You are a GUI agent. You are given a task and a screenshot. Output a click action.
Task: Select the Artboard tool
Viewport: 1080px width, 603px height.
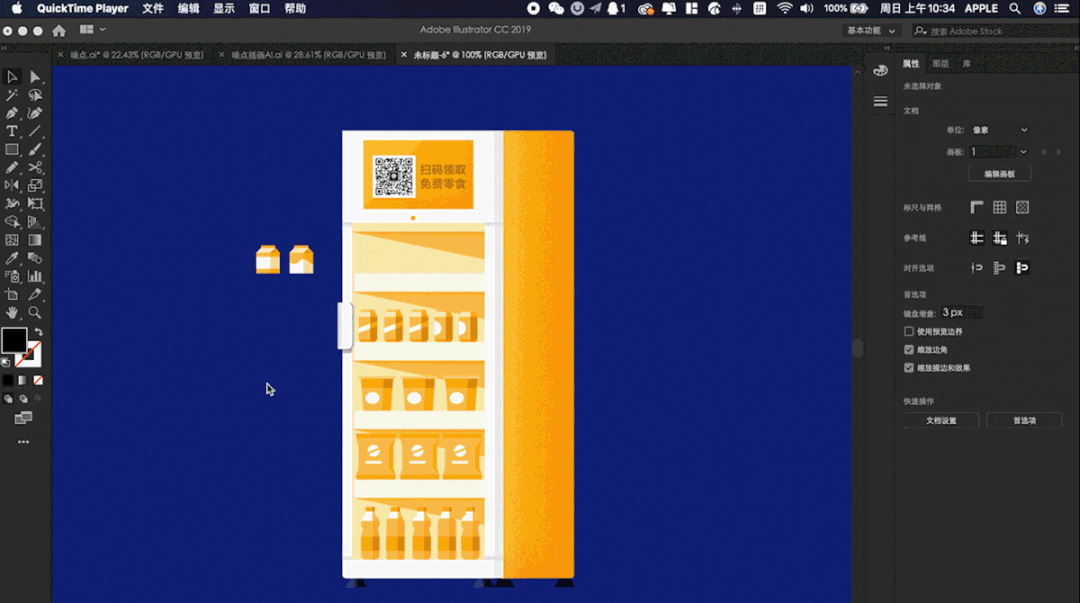tap(12, 294)
